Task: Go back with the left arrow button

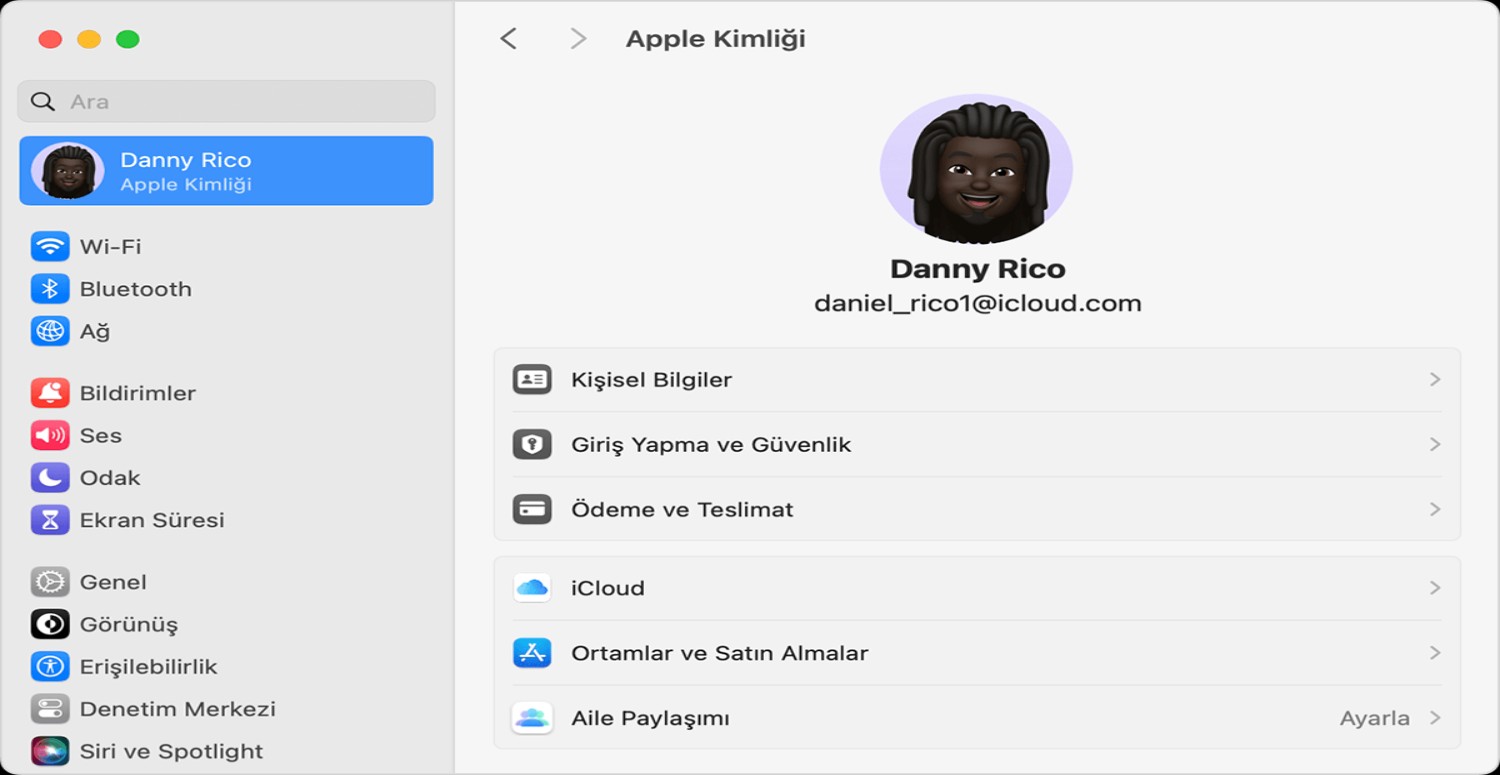Action: click(509, 39)
